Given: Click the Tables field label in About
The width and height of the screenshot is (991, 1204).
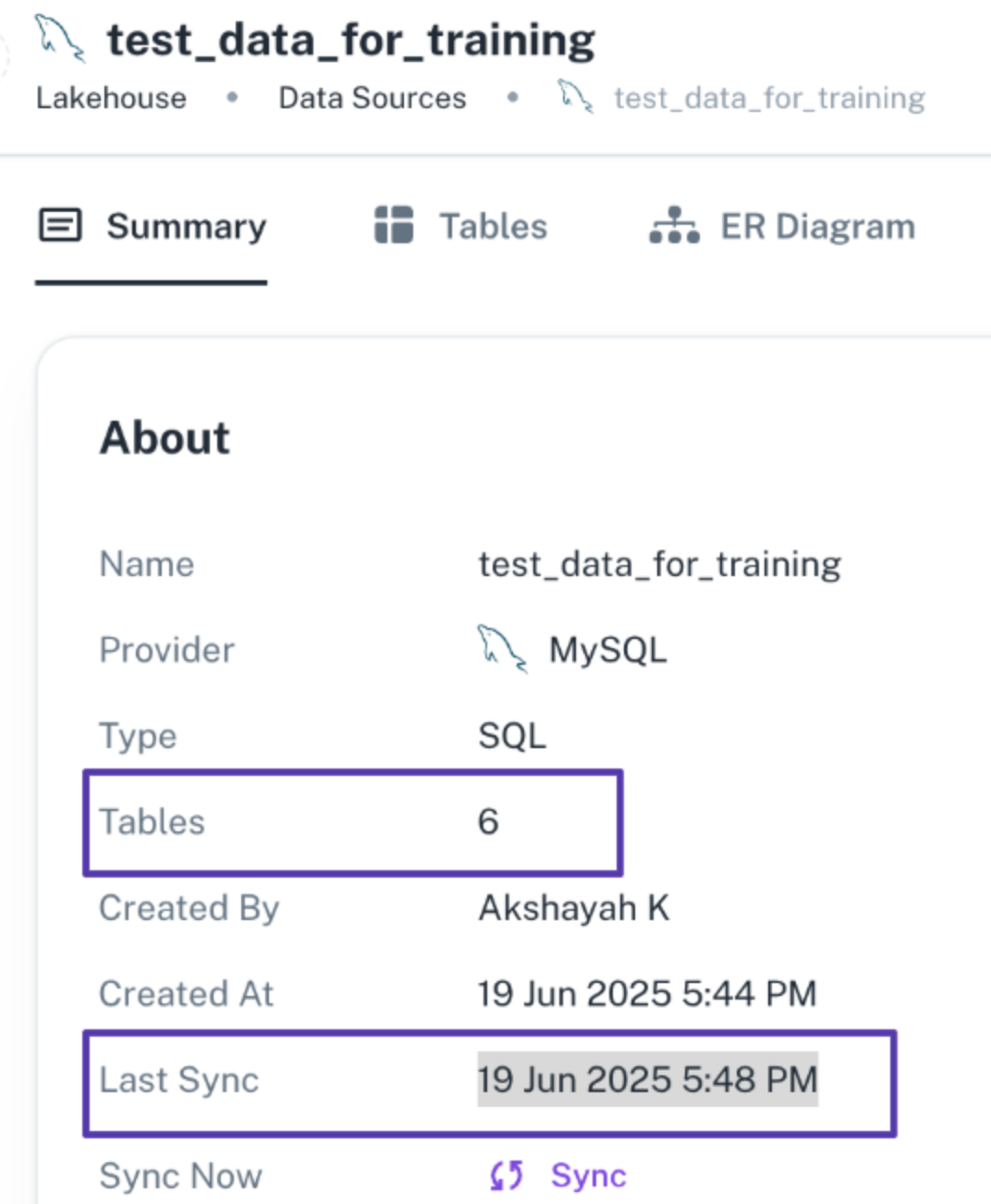Looking at the screenshot, I should (x=153, y=821).
